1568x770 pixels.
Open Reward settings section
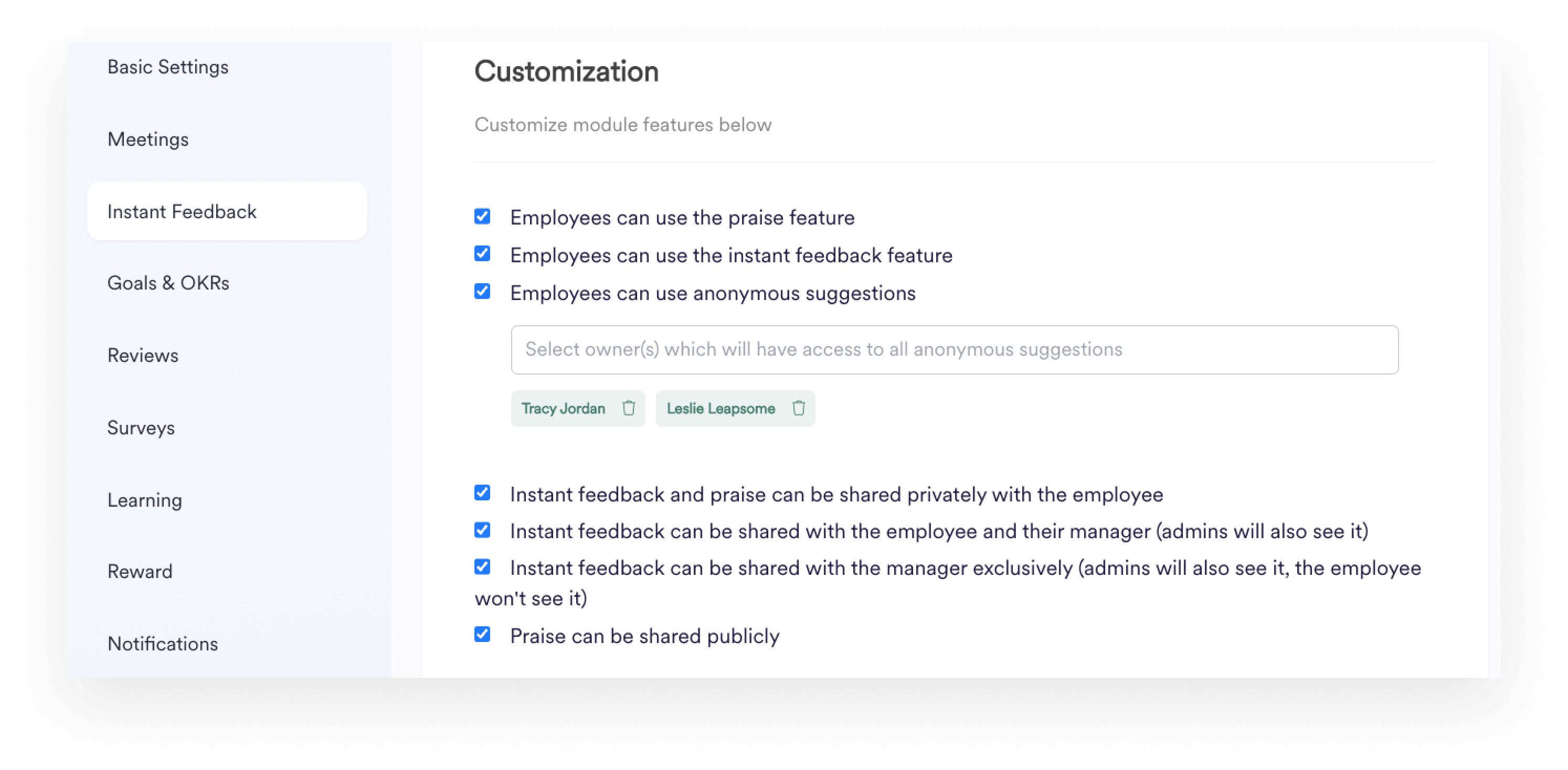coord(140,571)
